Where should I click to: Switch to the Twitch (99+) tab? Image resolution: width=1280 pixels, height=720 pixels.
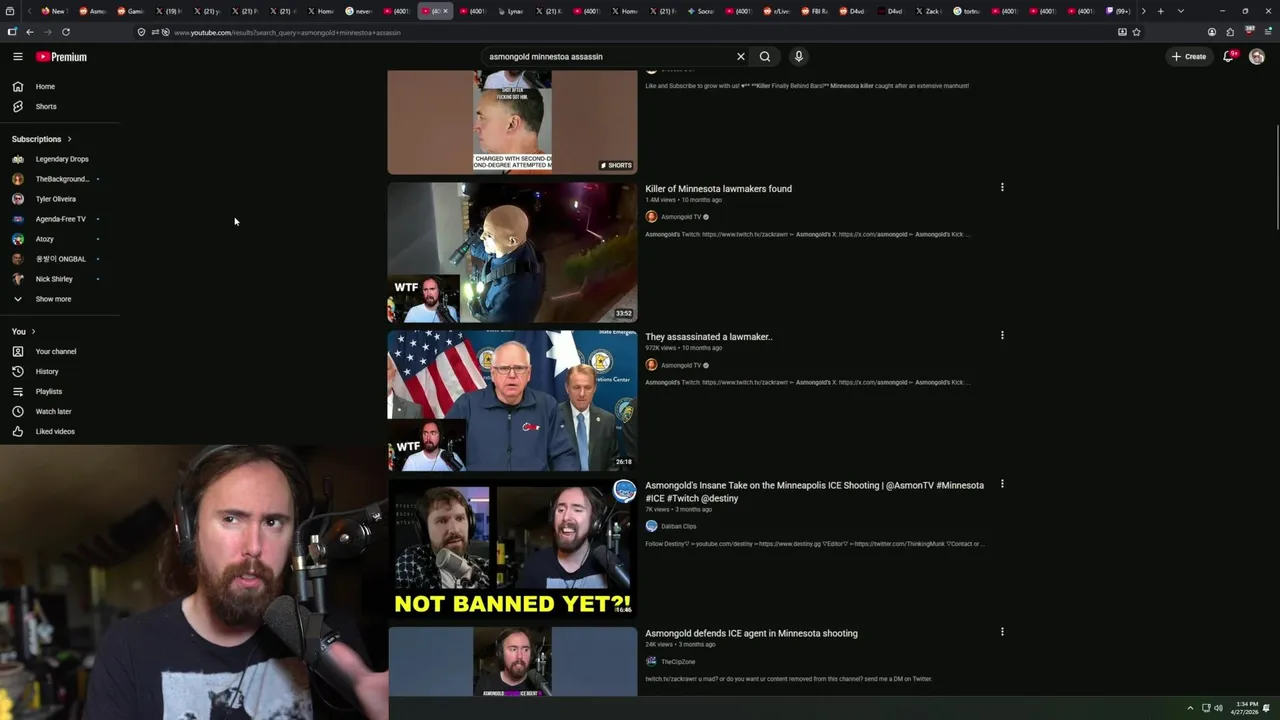[1118, 11]
